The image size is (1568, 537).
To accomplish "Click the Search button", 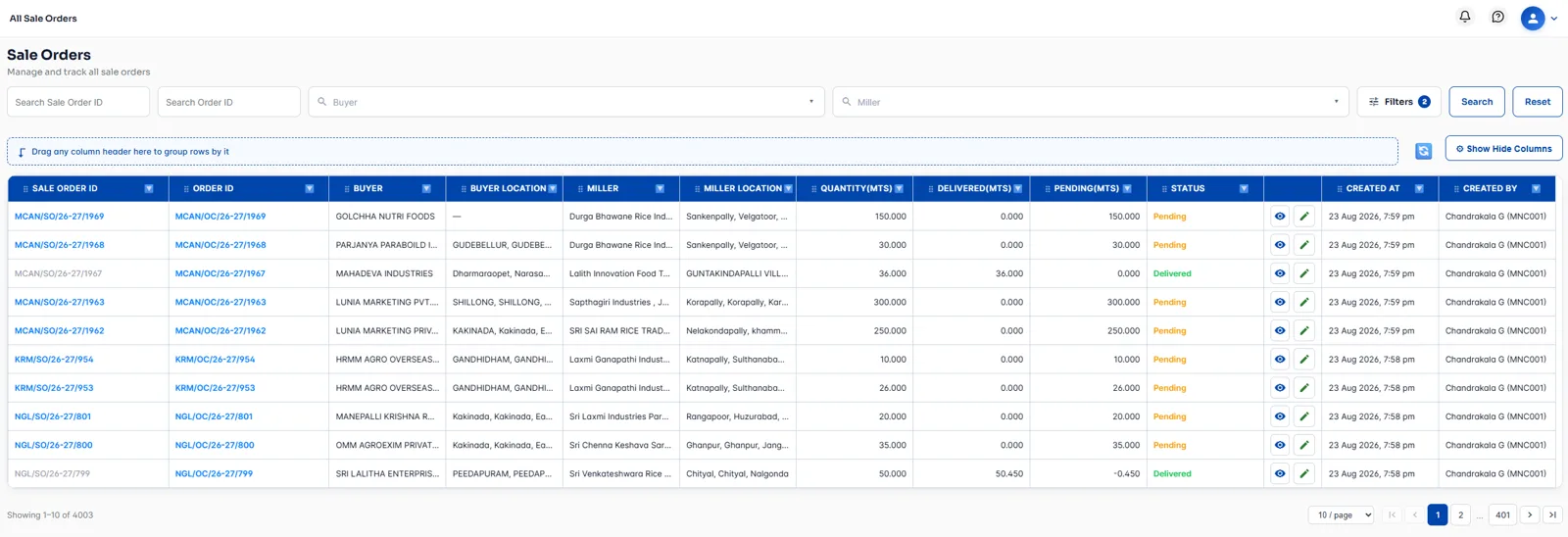I will 1477,102.
